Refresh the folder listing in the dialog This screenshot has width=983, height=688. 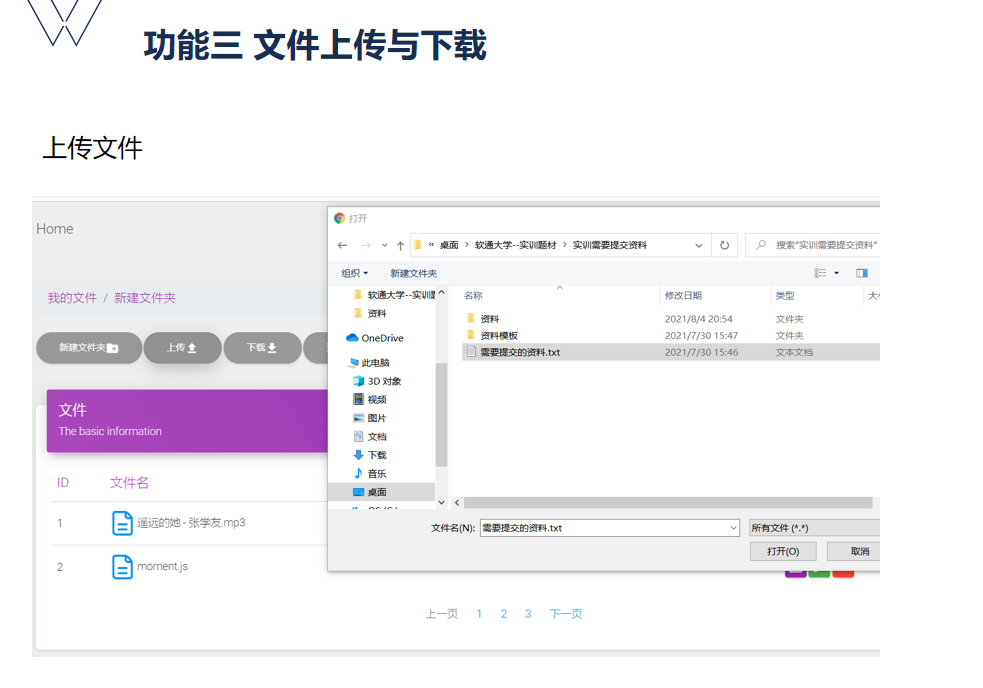pyautogui.click(x=724, y=245)
